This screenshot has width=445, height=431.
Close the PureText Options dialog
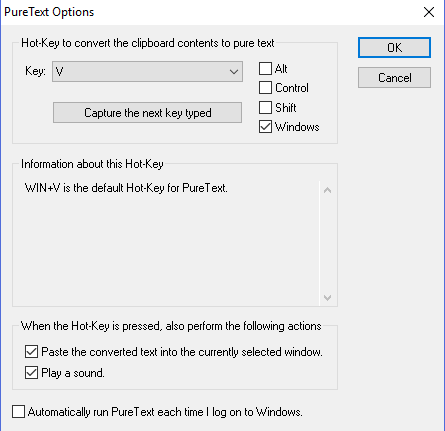(429, 12)
